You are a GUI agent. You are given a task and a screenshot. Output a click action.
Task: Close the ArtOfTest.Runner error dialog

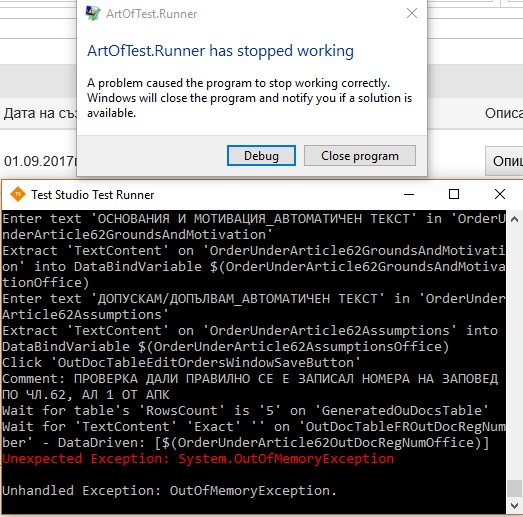pyautogui.click(x=412, y=13)
